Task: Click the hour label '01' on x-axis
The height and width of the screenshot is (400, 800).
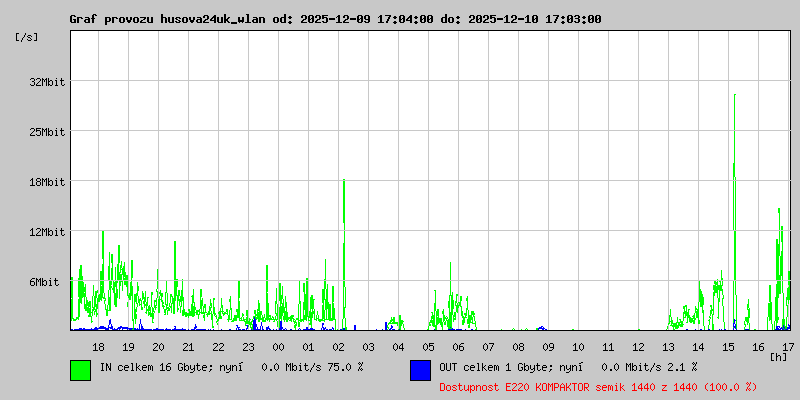Action: [309, 347]
